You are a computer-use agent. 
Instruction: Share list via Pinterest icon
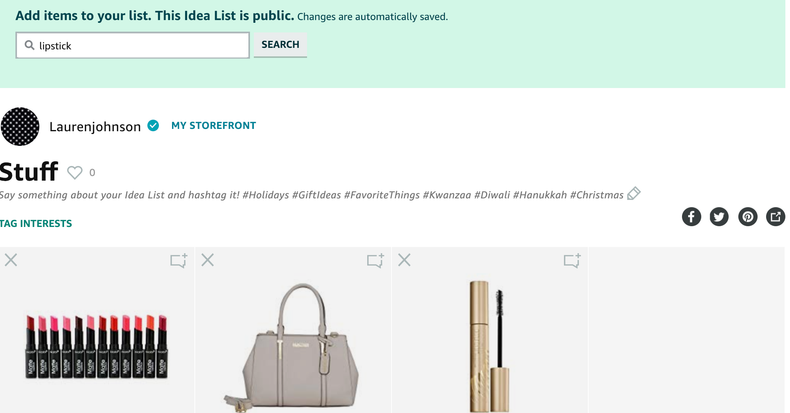(747, 216)
